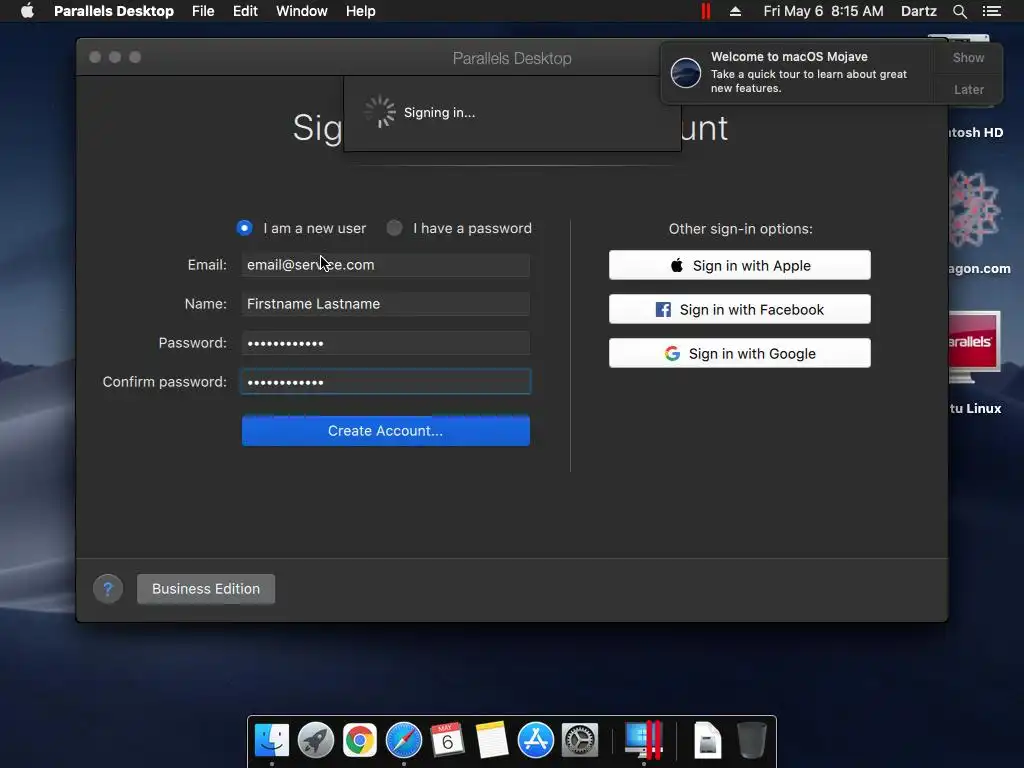Click Business Edition button
The image size is (1024, 768).
pyautogui.click(x=206, y=589)
